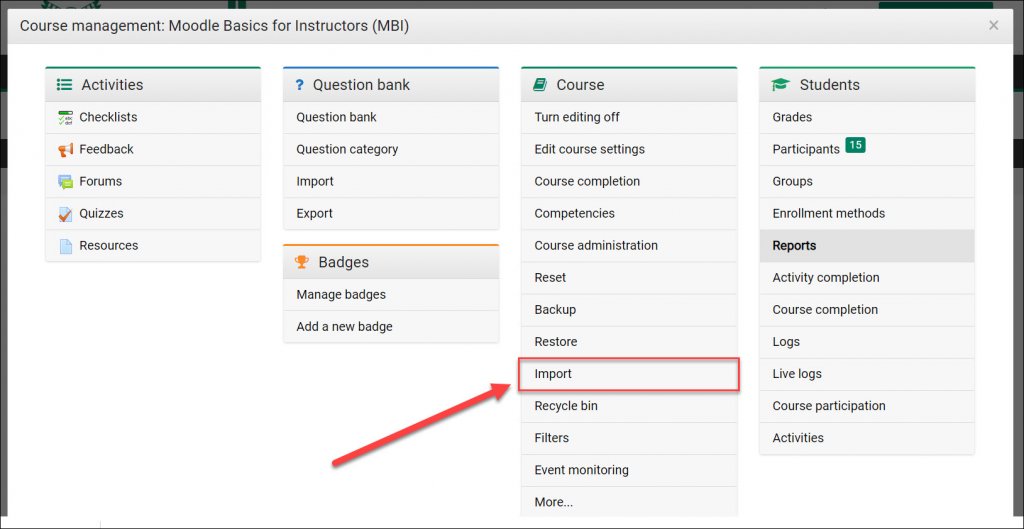This screenshot has width=1024, height=529.
Task: Click the Question bank panel heading
Action: (362, 85)
